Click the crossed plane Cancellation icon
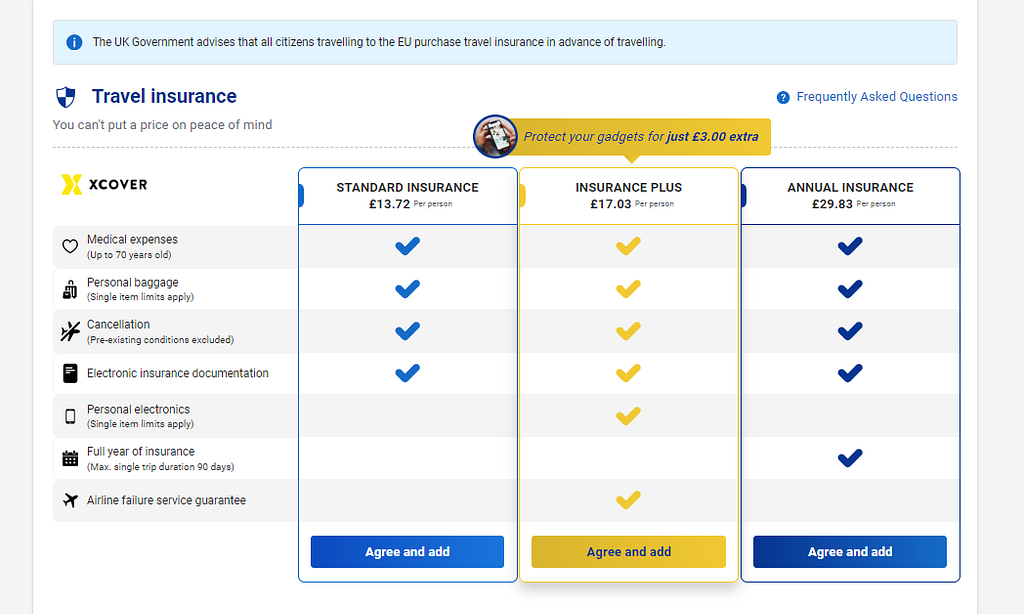 pos(70,332)
